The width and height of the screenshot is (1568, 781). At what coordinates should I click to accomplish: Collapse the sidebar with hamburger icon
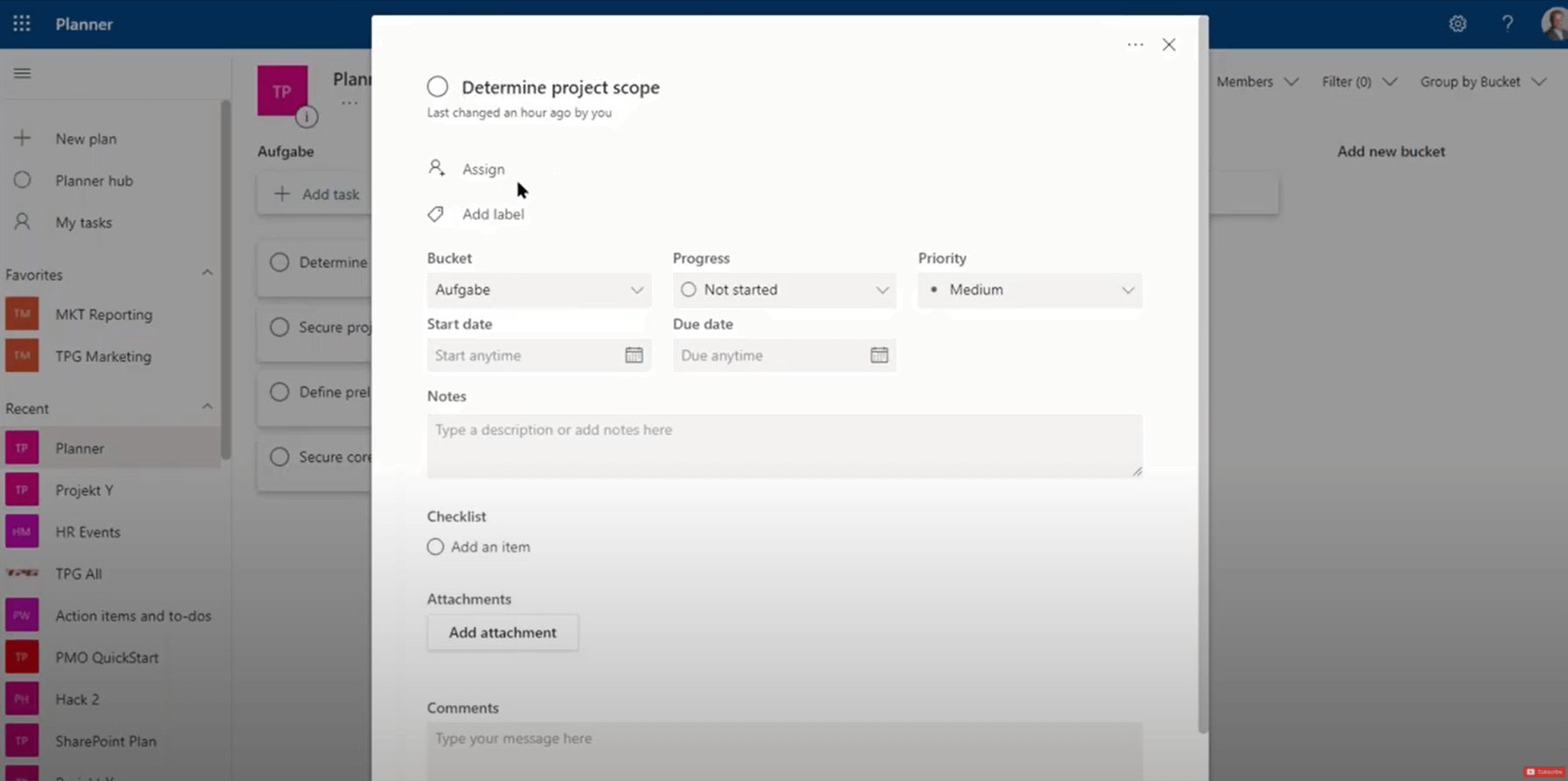point(22,73)
